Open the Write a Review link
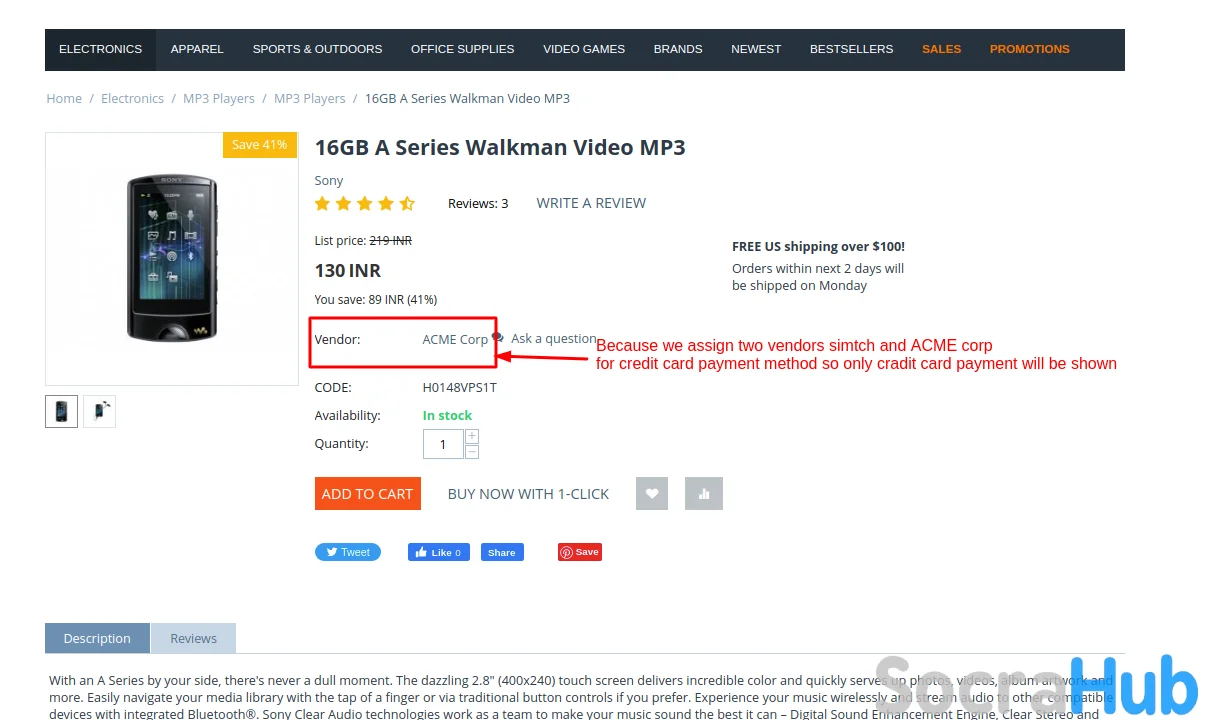The width and height of the screenshot is (1221, 720). 591,203
